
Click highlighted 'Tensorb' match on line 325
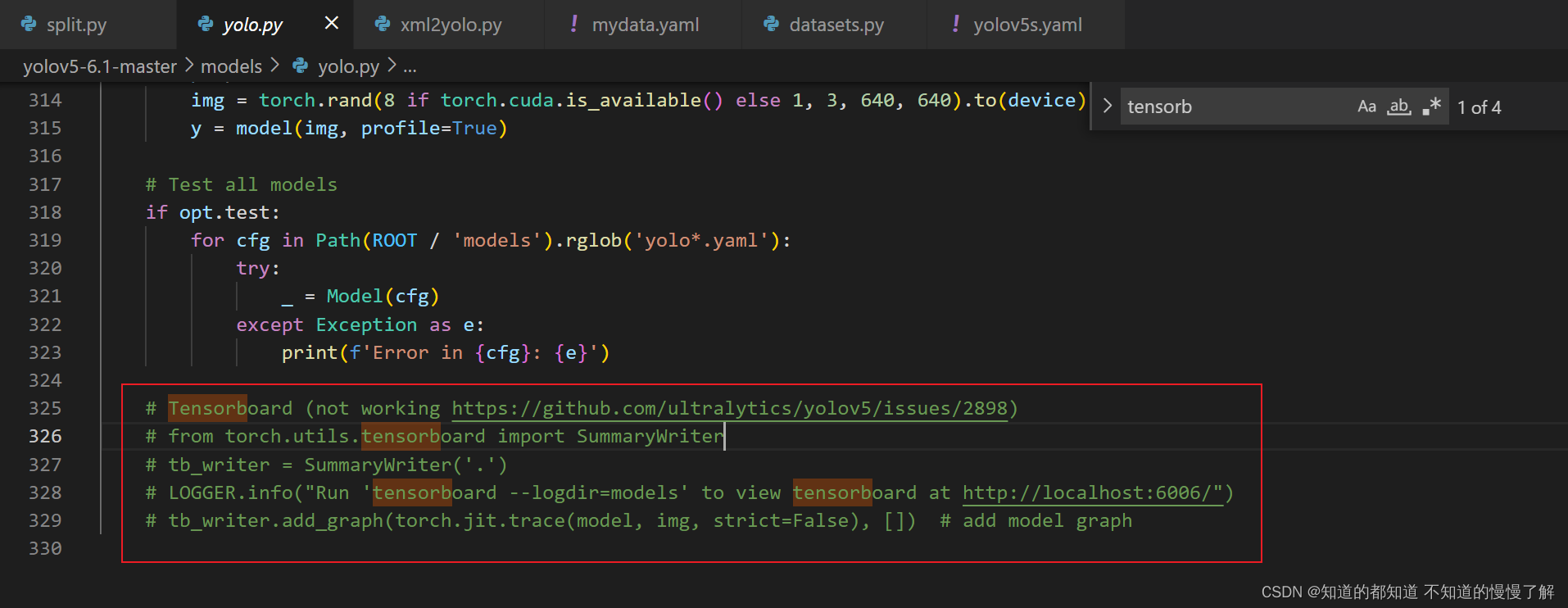pyautogui.click(x=208, y=408)
